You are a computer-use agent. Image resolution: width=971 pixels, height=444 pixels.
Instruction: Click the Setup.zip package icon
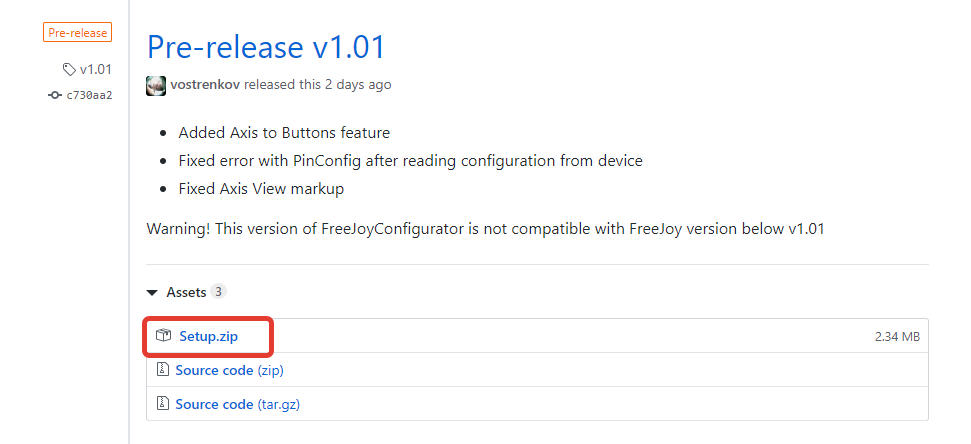pyautogui.click(x=164, y=336)
